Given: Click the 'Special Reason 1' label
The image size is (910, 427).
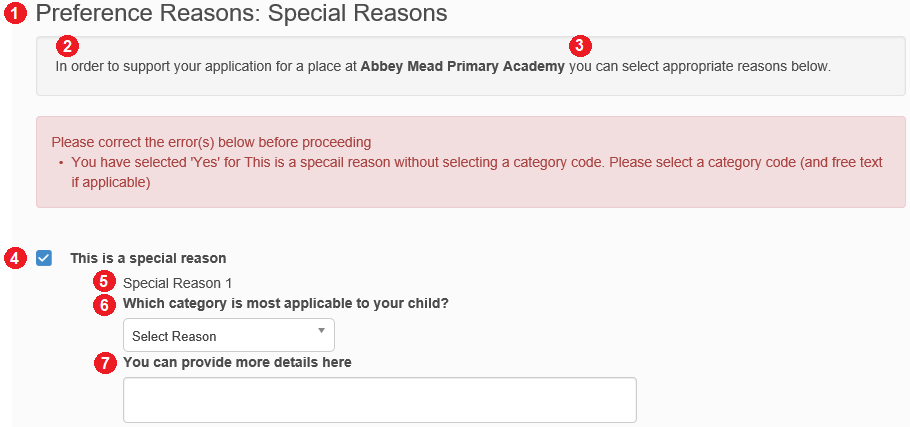Looking at the screenshot, I should coord(178,284).
